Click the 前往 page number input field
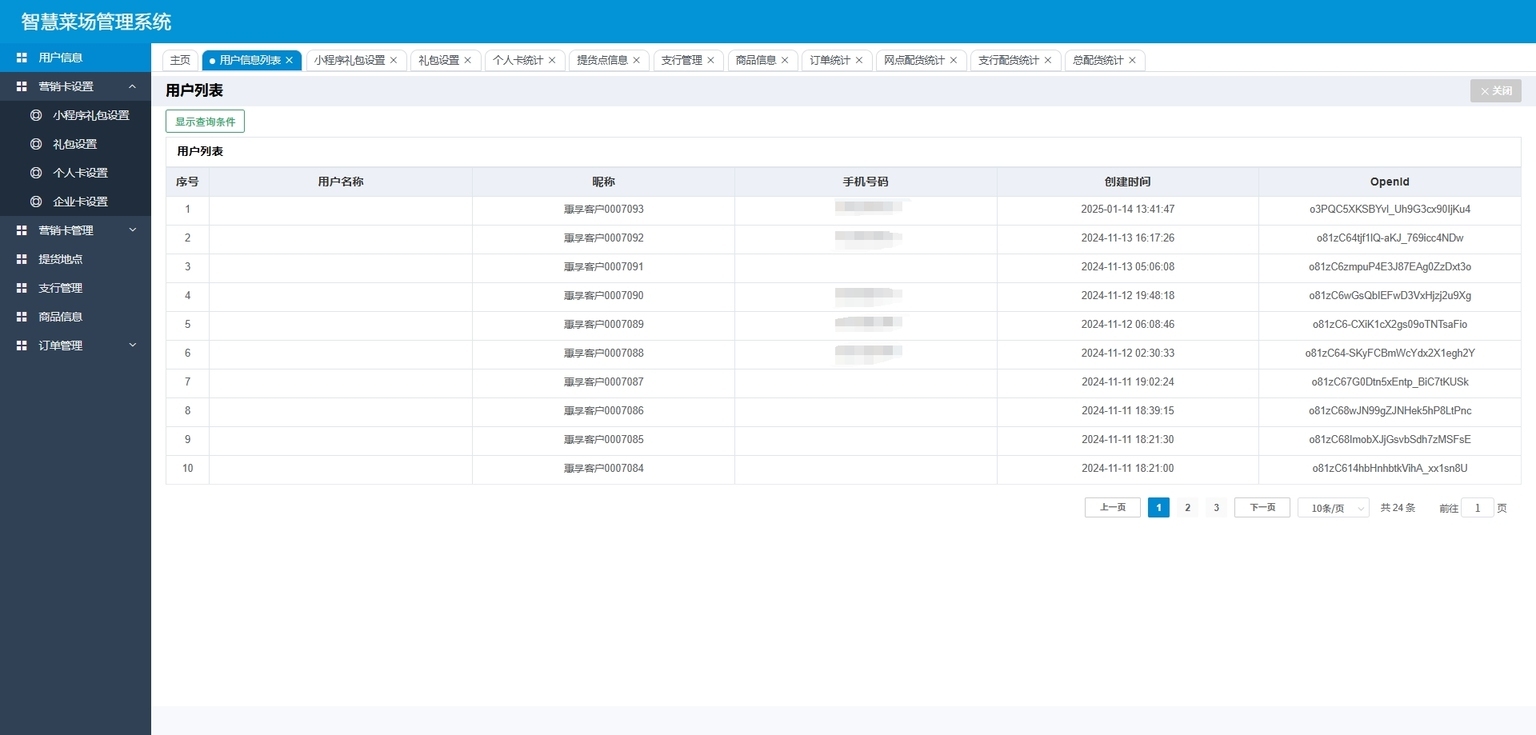 coord(1478,508)
